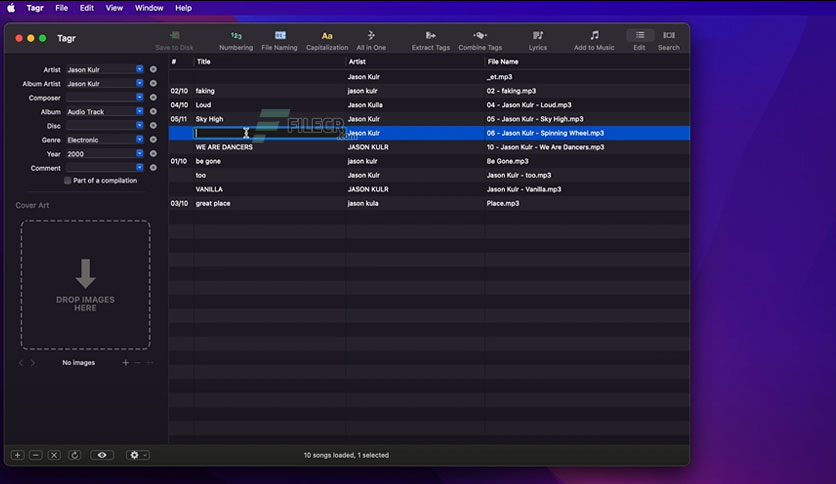Expand the Composer field dropdown
This screenshot has height=484, width=836.
140,98
